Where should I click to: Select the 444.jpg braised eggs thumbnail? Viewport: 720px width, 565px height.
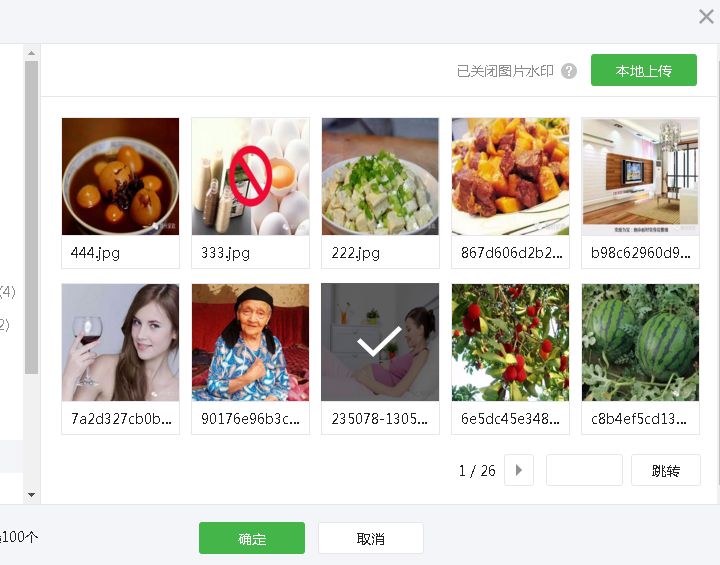pyautogui.click(x=120, y=176)
